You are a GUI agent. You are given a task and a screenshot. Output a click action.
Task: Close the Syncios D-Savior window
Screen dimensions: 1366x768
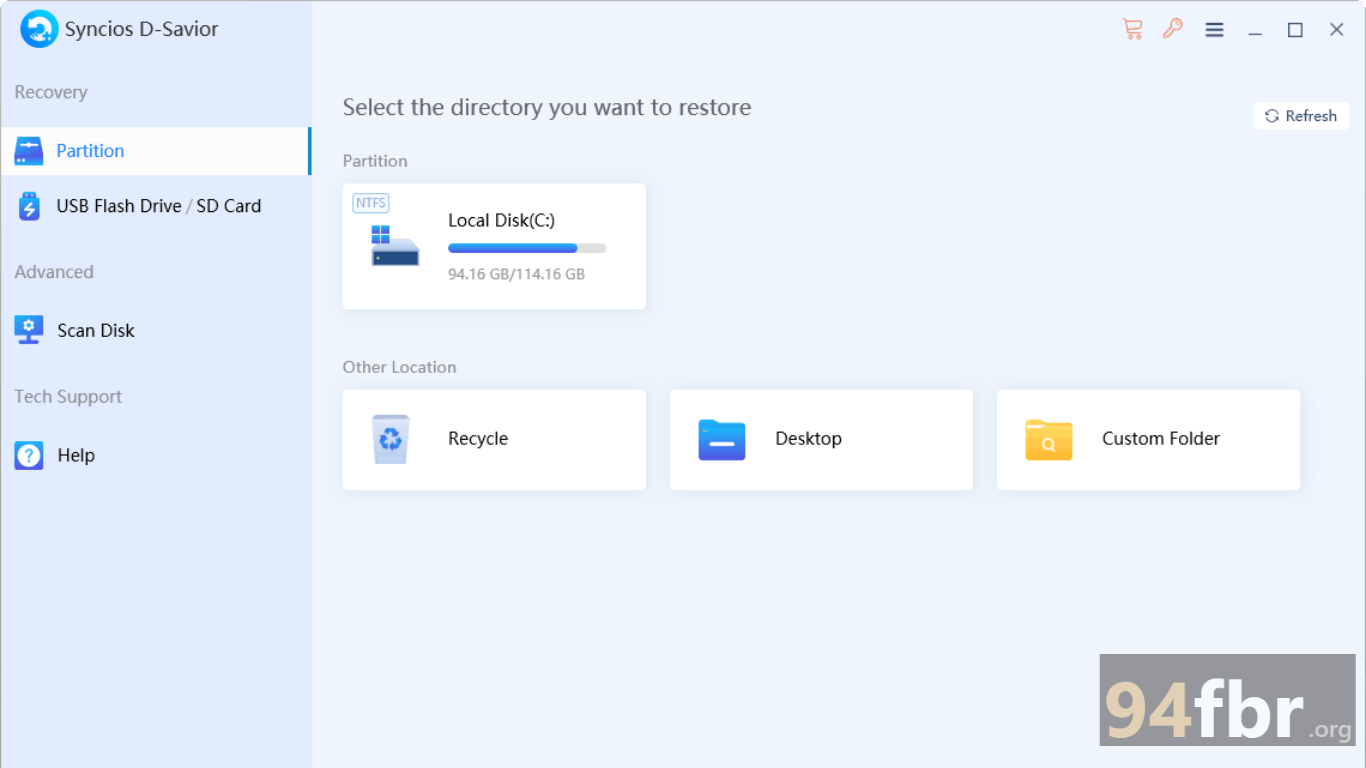pos(1337,30)
